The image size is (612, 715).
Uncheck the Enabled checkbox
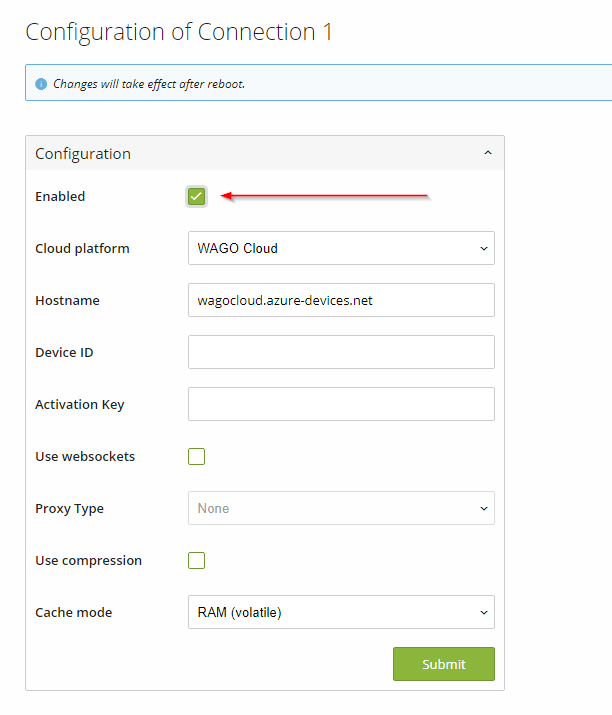tap(197, 197)
